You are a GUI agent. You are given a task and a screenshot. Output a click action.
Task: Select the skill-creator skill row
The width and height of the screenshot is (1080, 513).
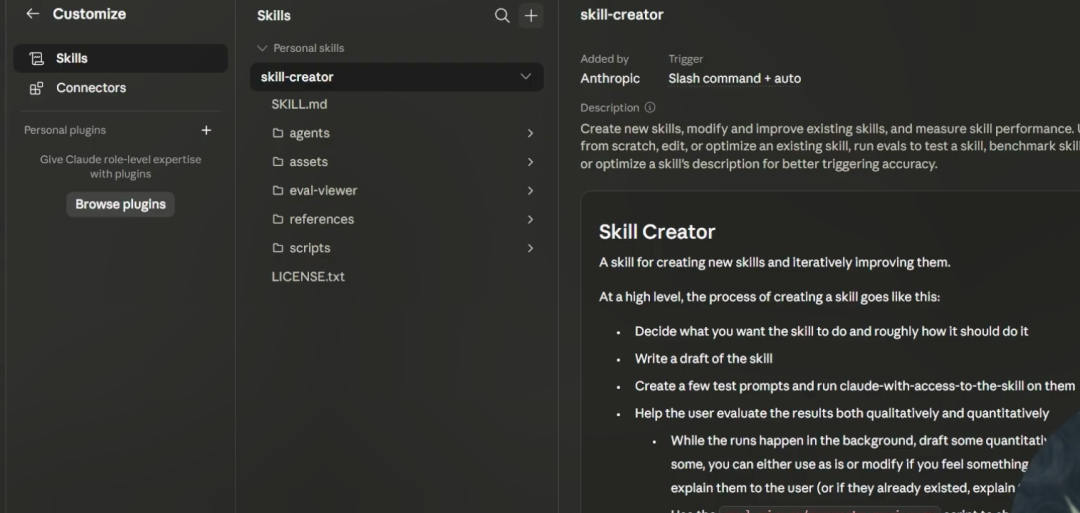click(x=397, y=77)
